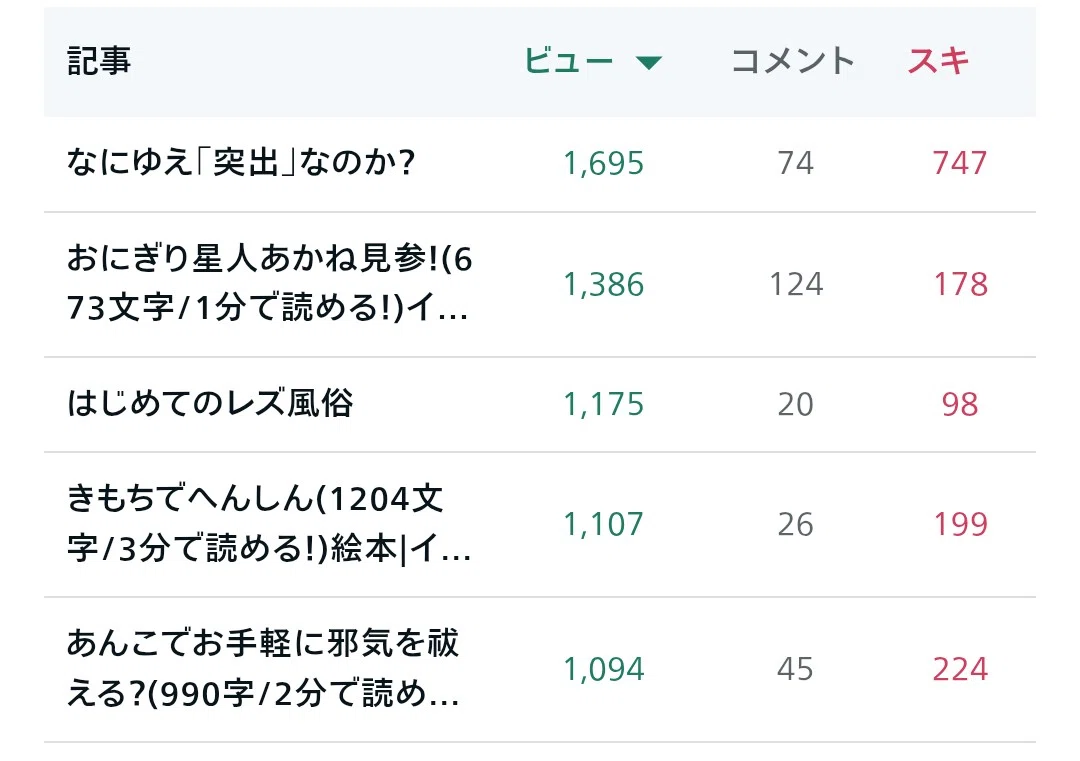Click like count 224
Image resolution: width=1080 pixels, height=761 pixels.
[960, 669]
